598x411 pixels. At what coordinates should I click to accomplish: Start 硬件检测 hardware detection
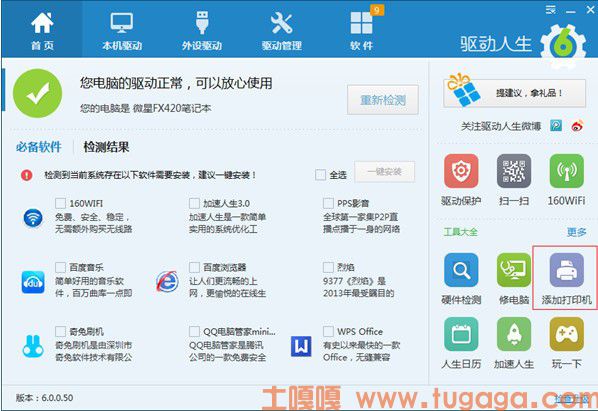(461, 270)
